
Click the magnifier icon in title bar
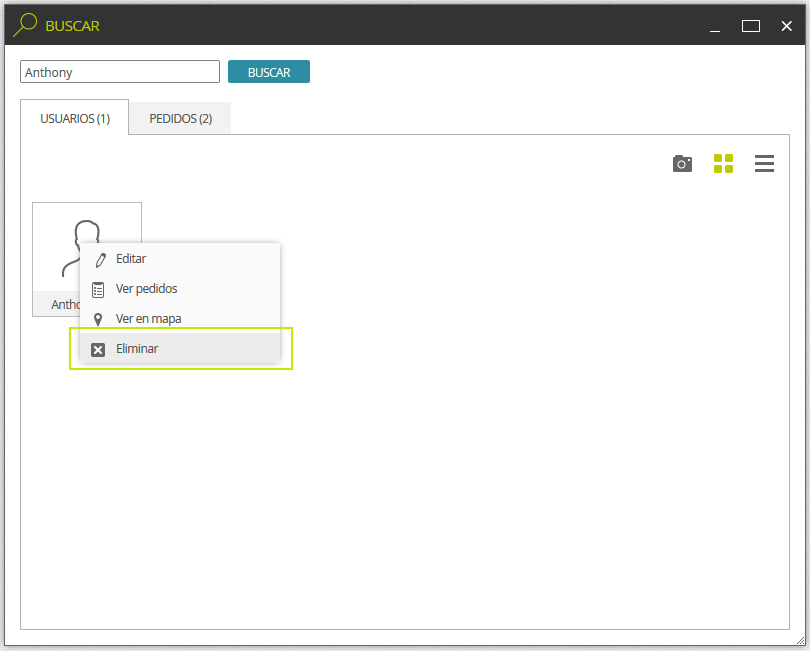tap(25, 25)
